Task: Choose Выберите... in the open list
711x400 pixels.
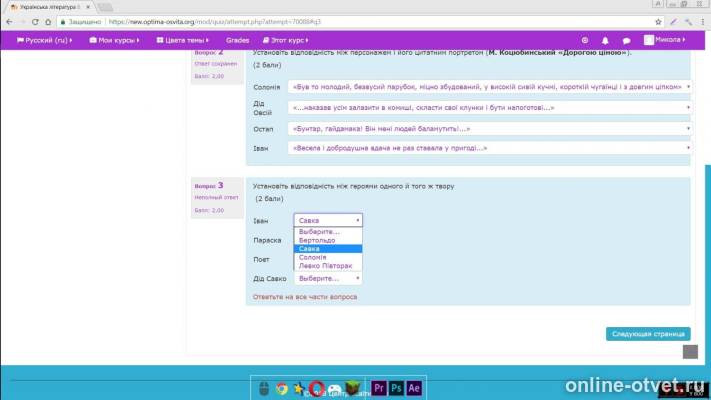Action: 328,231
